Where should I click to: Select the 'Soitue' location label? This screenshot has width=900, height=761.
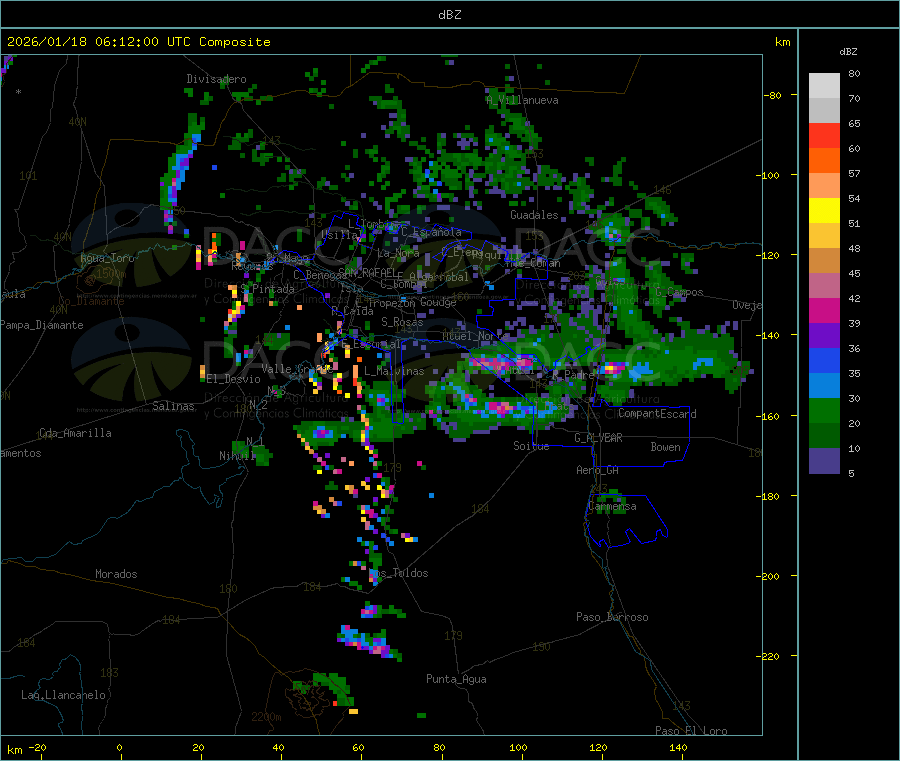531,446
